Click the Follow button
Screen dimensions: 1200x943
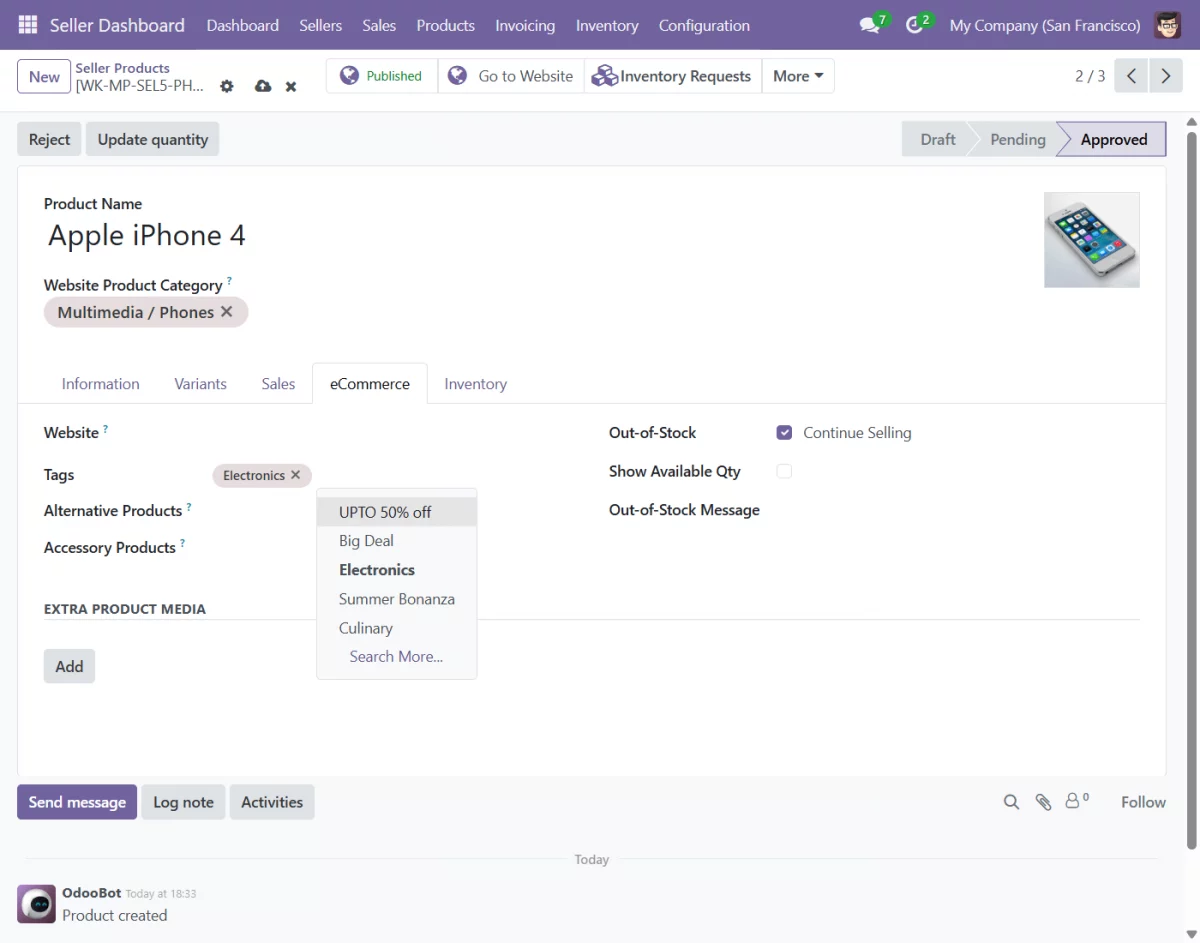point(1143,802)
